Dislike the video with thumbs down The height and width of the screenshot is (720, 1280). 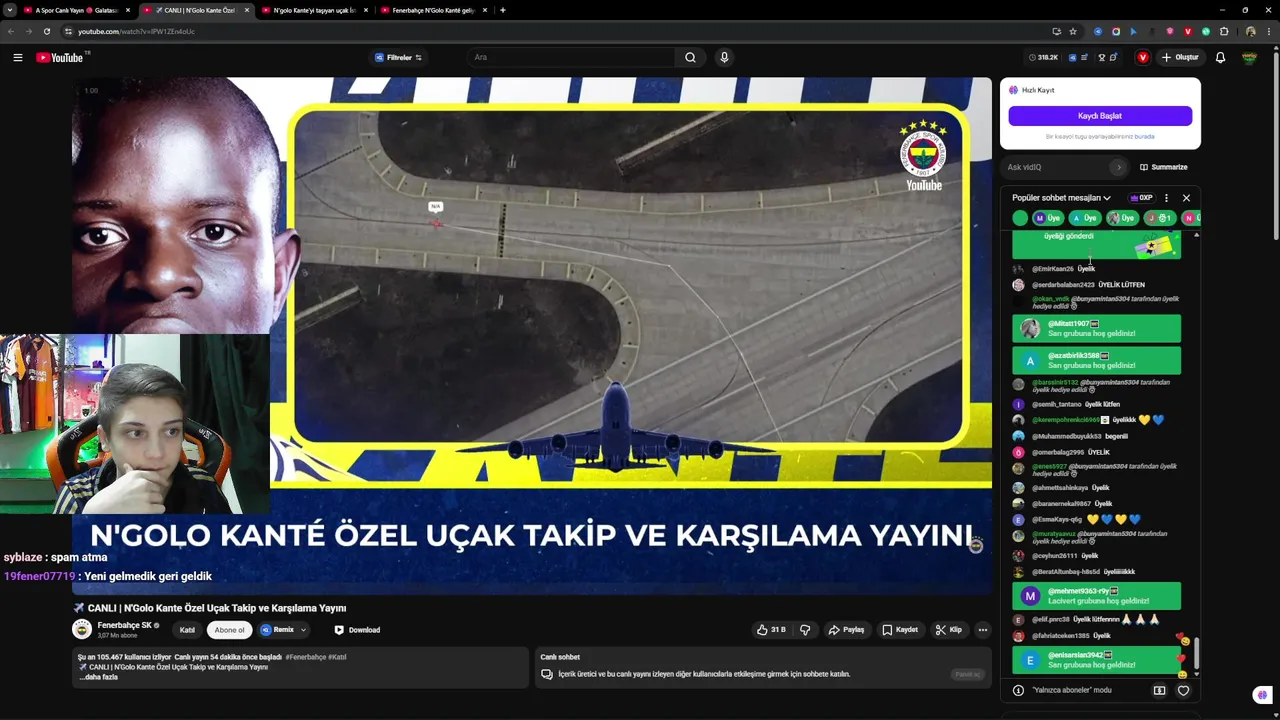(805, 630)
